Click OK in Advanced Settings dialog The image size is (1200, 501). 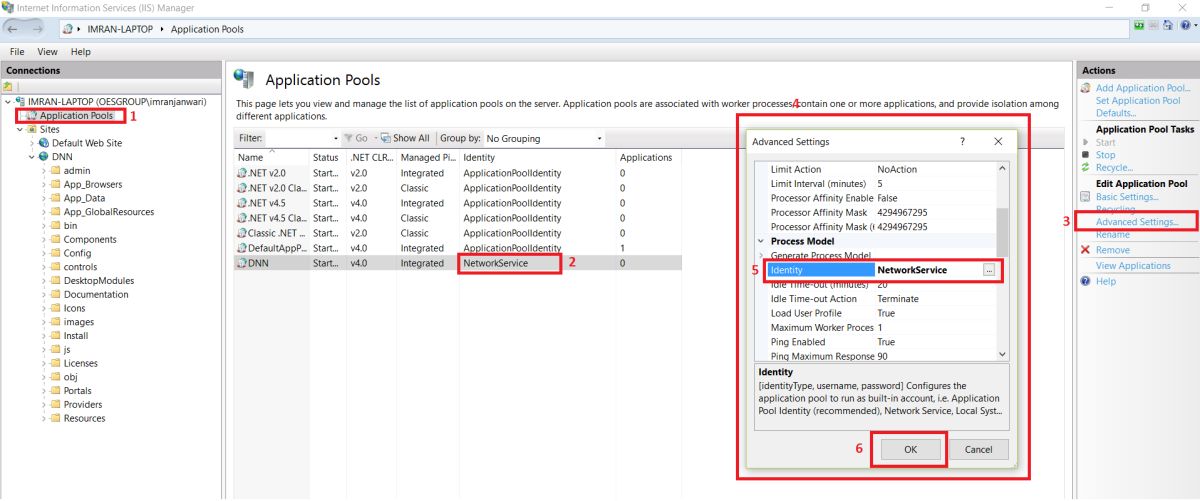point(910,450)
